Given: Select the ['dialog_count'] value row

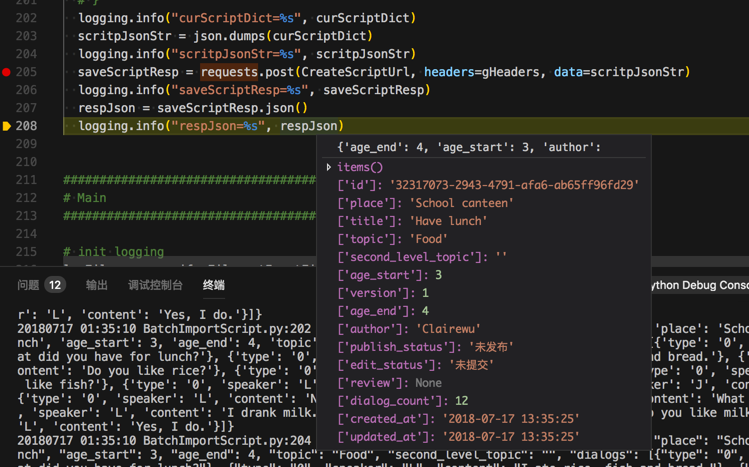Looking at the screenshot, I should tap(402, 401).
